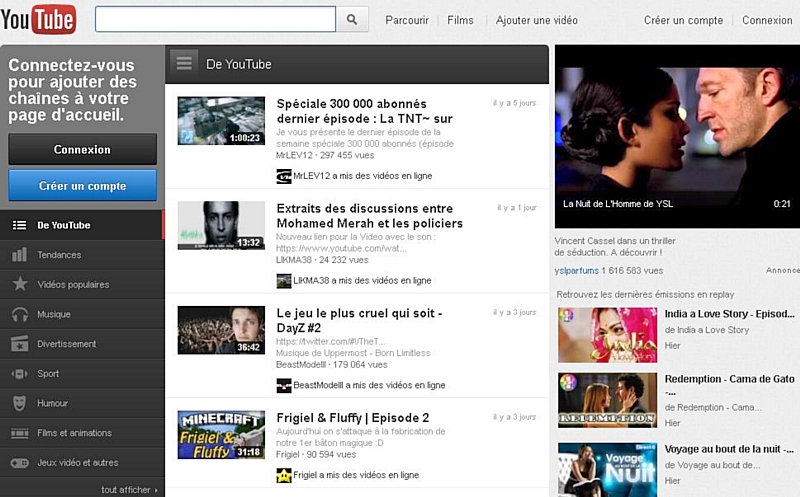This screenshot has height=497, width=800.
Task: Select Tendances category
Action: point(82,255)
